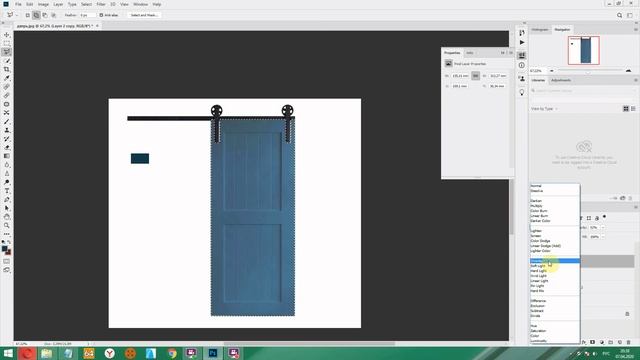640x360 pixels.
Task: Click the search icon in options bar
Action: coord(620,15)
